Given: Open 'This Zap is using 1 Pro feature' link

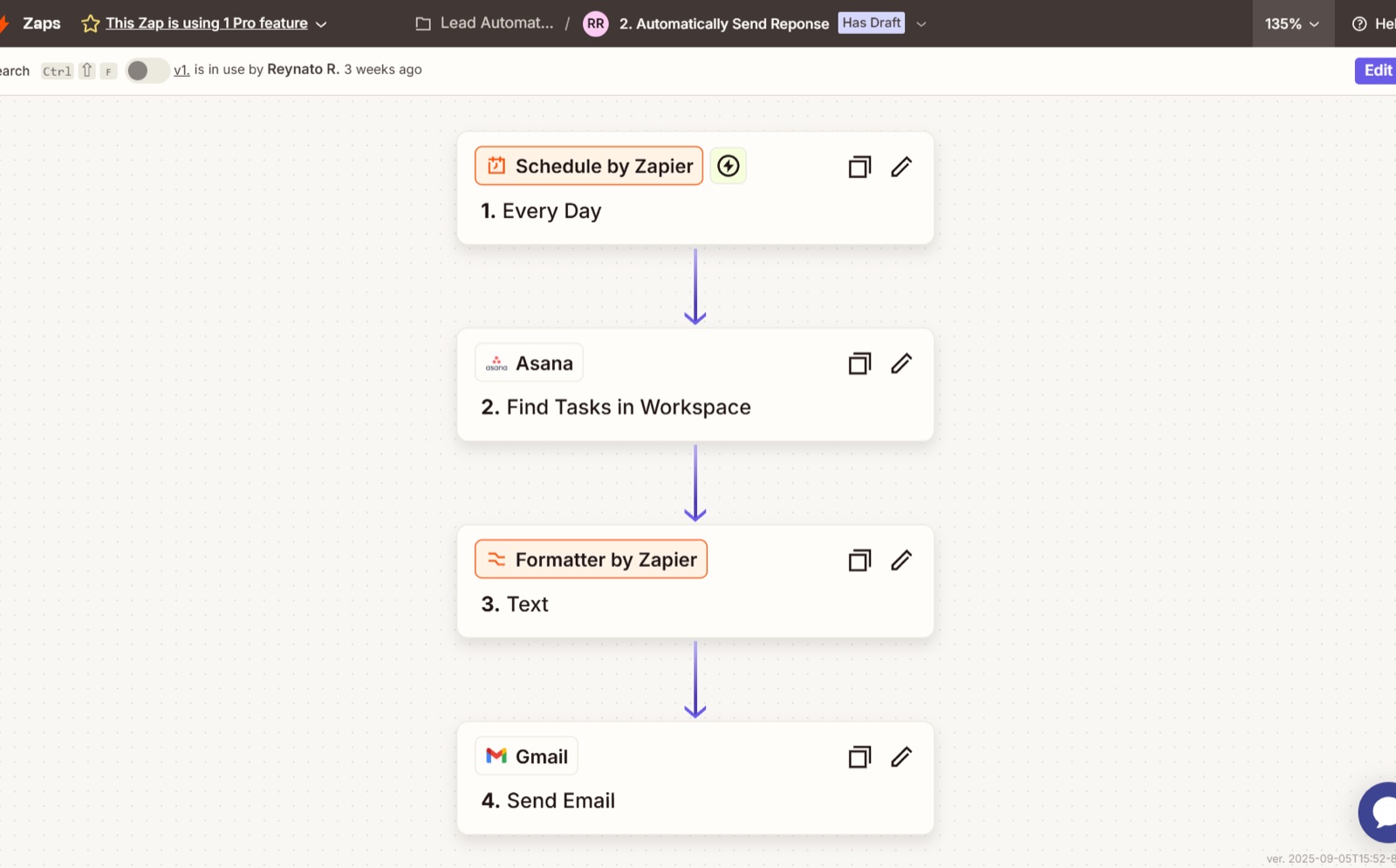Looking at the screenshot, I should tap(207, 24).
